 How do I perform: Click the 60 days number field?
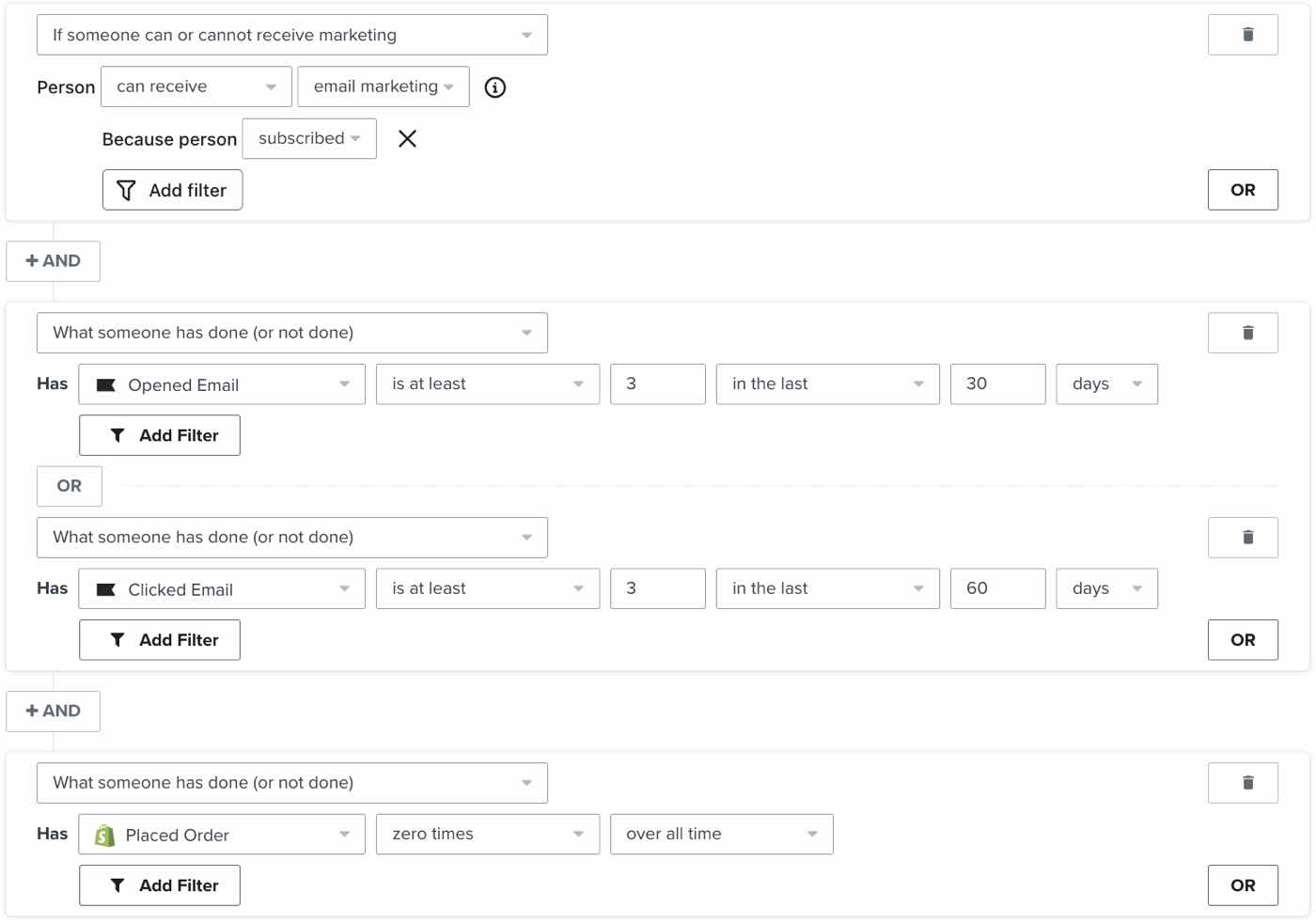[x=998, y=588]
